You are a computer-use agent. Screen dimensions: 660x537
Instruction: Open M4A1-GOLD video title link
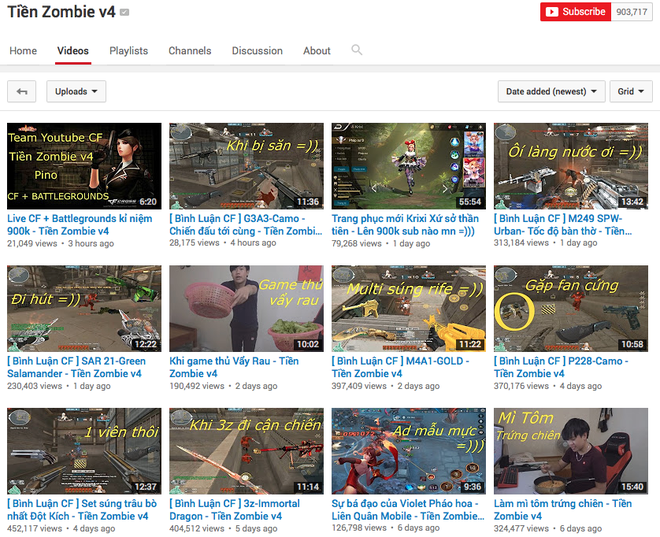(x=400, y=367)
